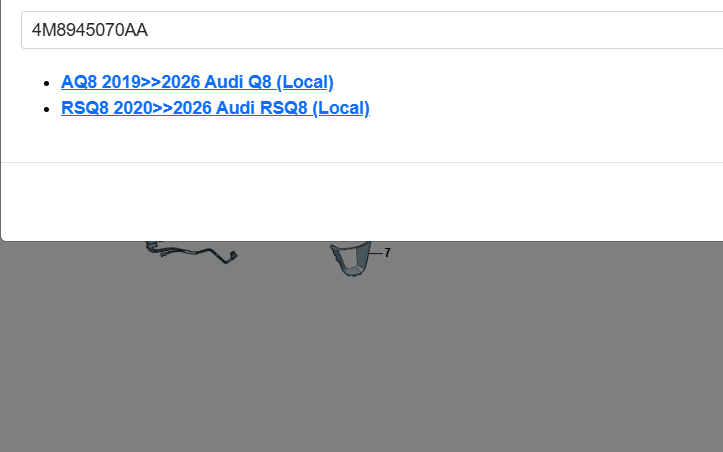Click the bullet before the AQ8 link
This screenshot has height=452, width=723.
point(46,83)
